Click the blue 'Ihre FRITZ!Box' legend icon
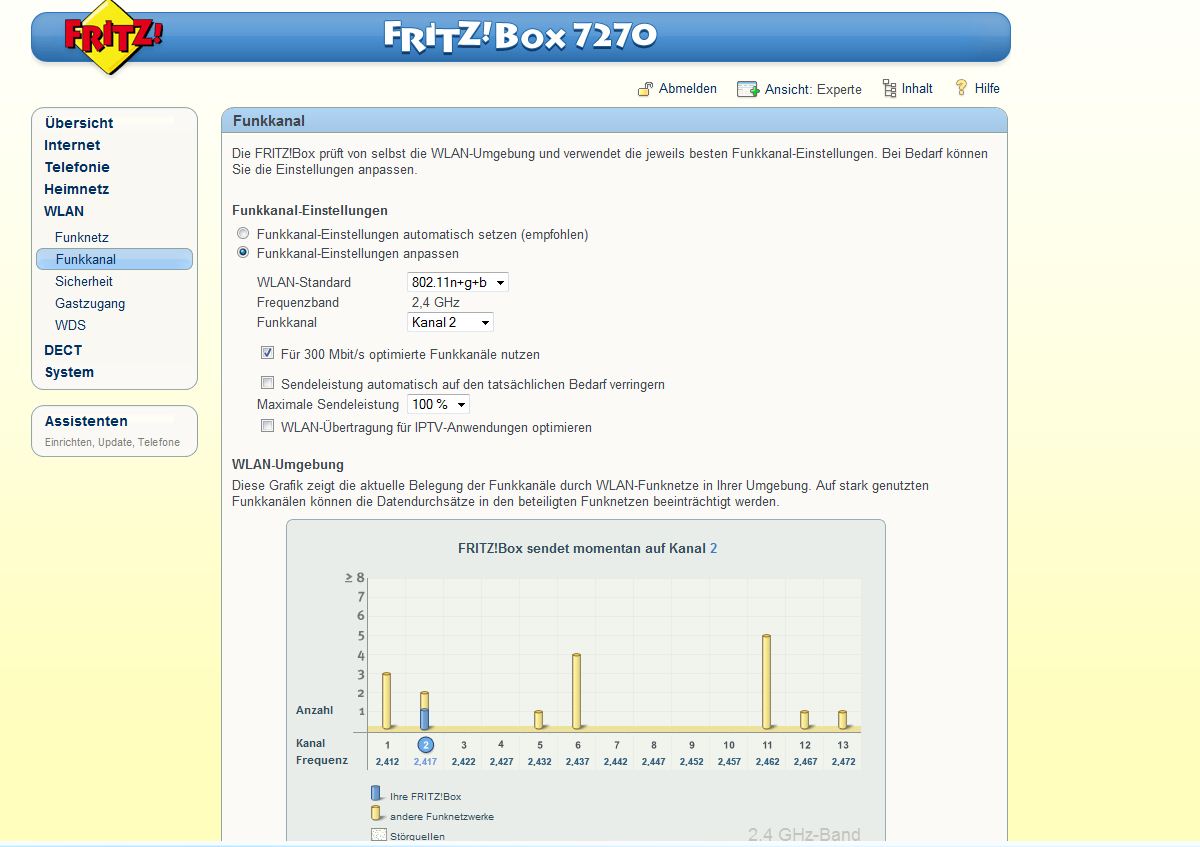Screen dimensions: 1200x847 [x=376, y=794]
